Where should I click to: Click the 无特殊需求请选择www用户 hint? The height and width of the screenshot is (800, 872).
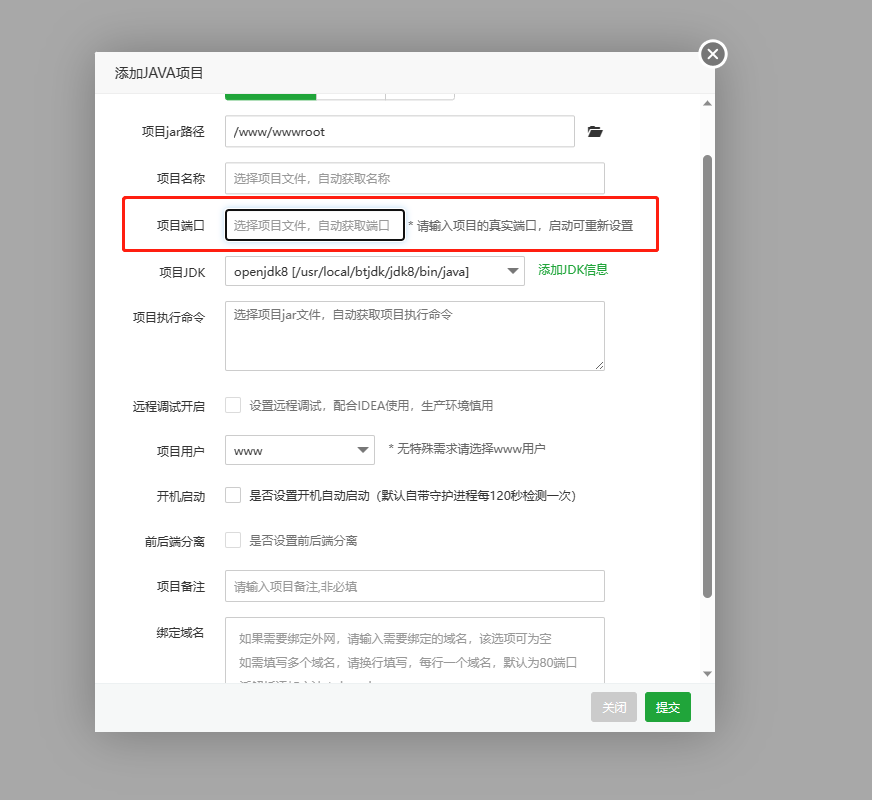pyautogui.click(x=467, y=449)
